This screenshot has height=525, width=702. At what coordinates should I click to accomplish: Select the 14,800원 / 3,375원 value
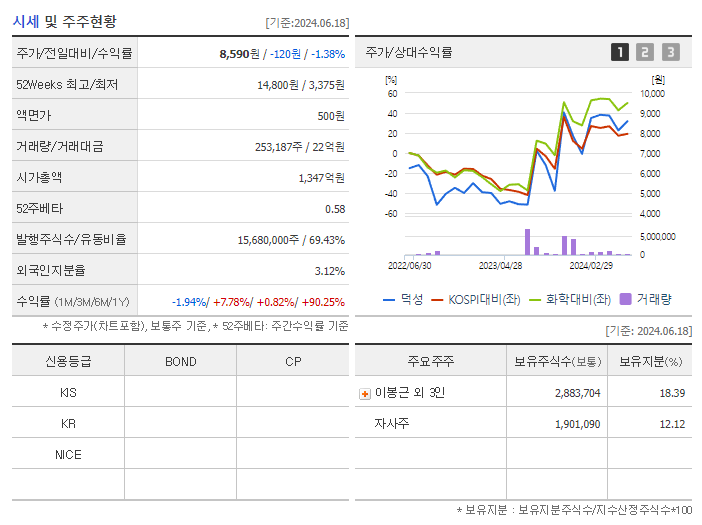[301, 85]
